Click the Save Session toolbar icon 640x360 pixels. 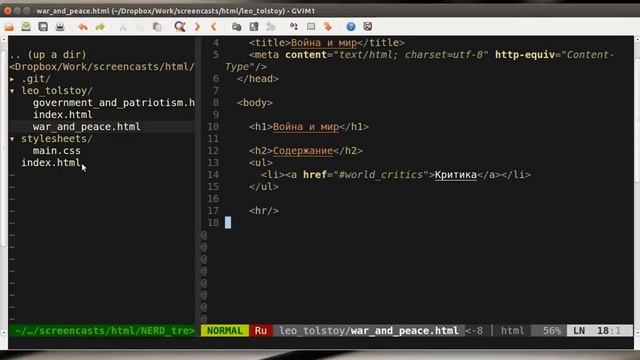click(254, 27)
